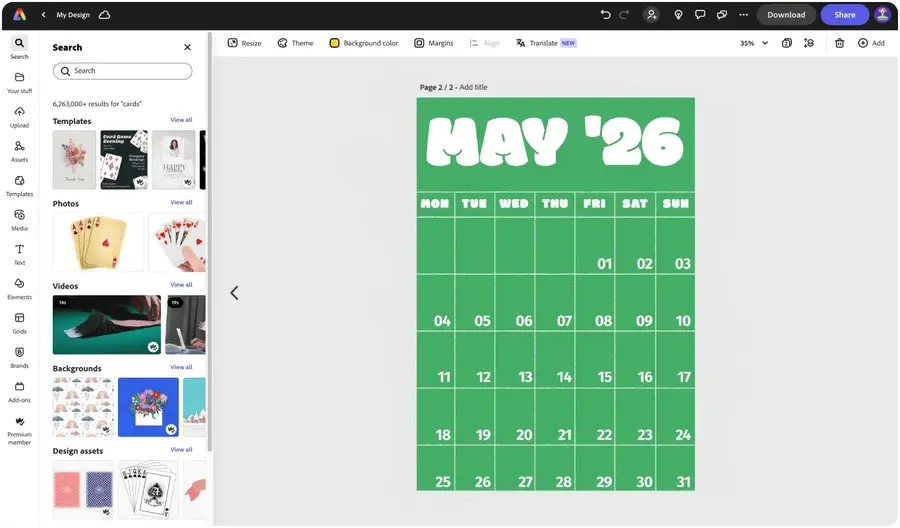Open Templates in the sidebar
This screenshot has height=528, width=900.
(20, 186)
